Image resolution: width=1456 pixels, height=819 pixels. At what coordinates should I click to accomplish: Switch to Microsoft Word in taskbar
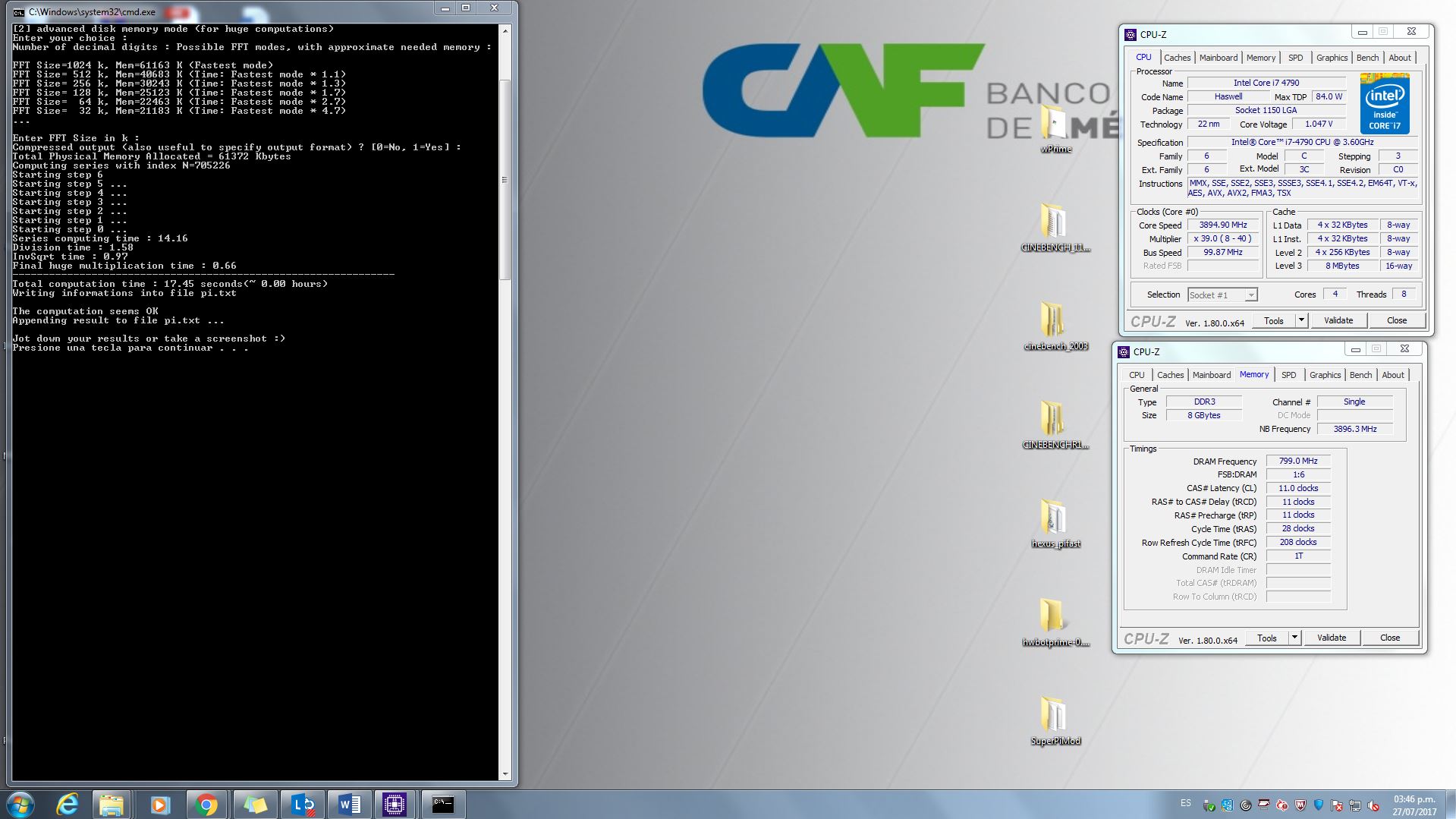(x=349, y=805)
